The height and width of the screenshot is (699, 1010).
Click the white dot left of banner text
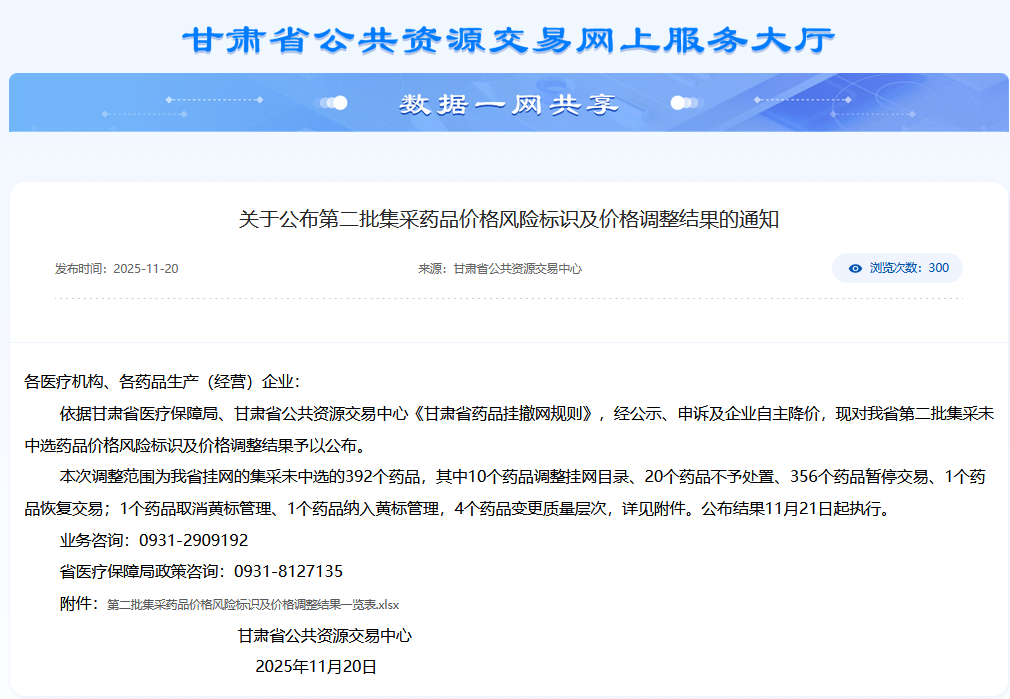click(x=340, y=103)
